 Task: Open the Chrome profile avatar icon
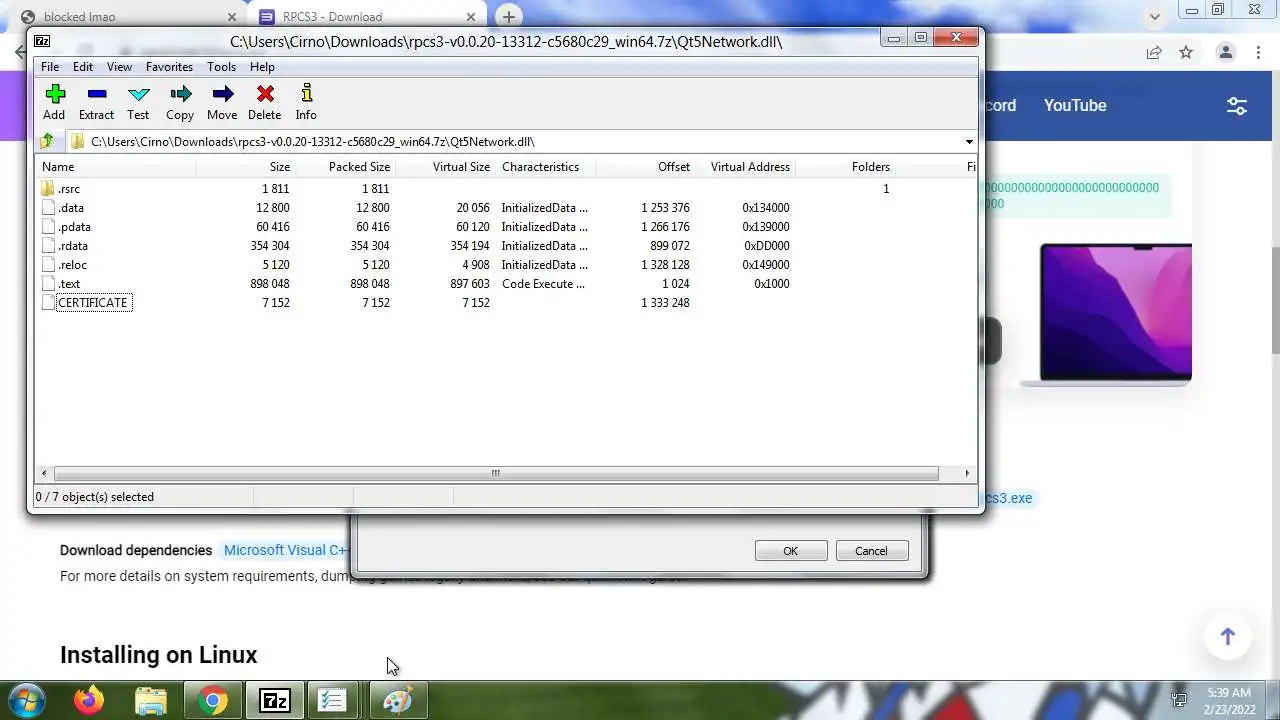[1225, 52]
